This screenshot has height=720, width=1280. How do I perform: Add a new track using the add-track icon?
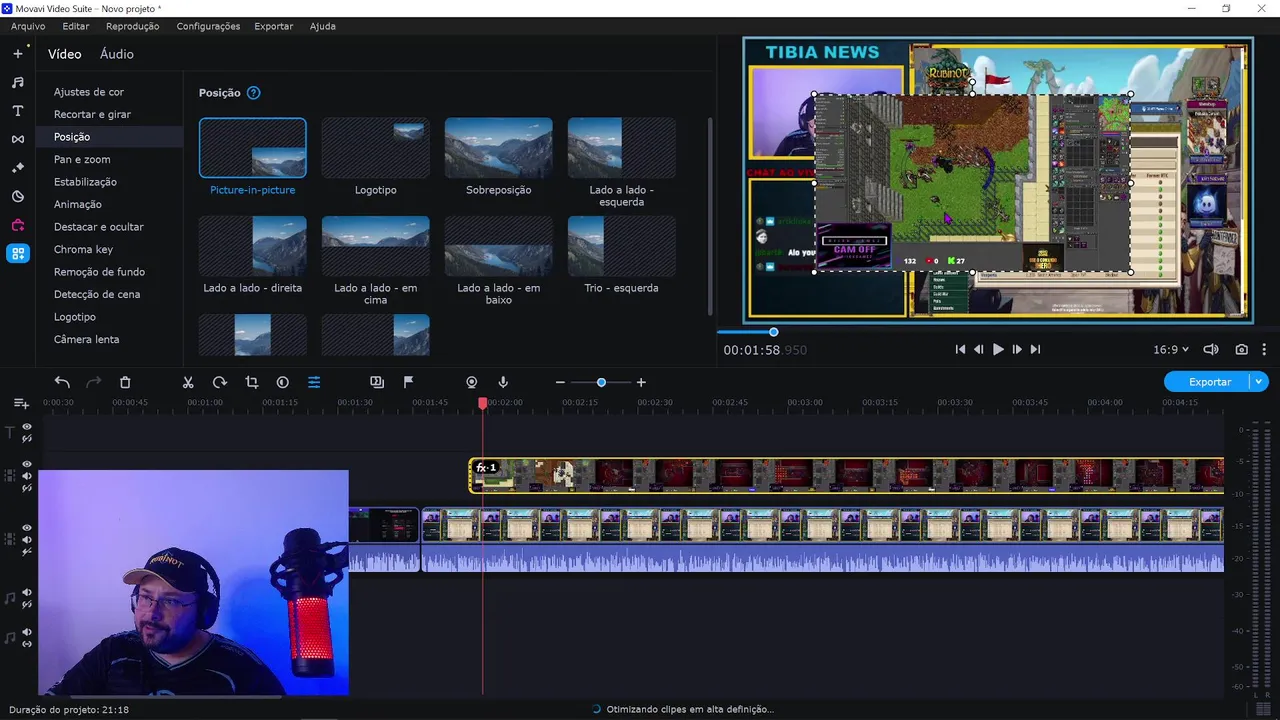click(x=21, y=403)
